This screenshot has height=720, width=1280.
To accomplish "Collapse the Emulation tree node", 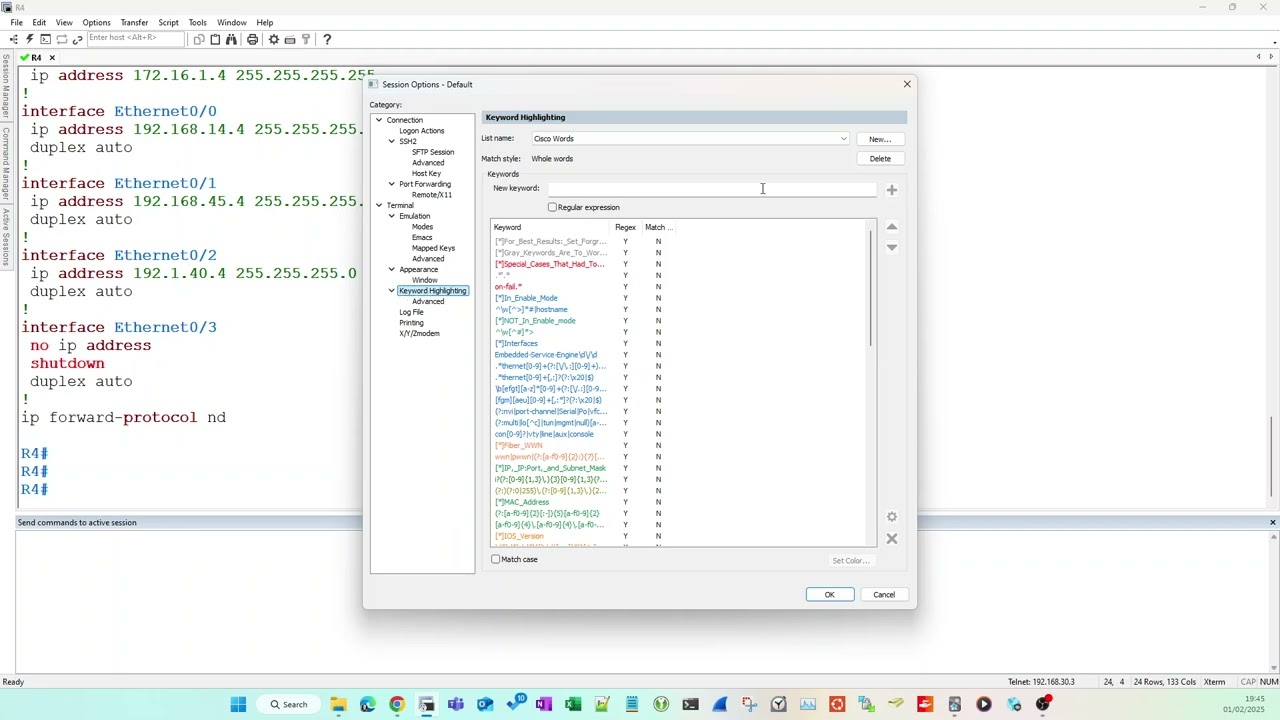I will pyautogui.click(x=392, y=216).
